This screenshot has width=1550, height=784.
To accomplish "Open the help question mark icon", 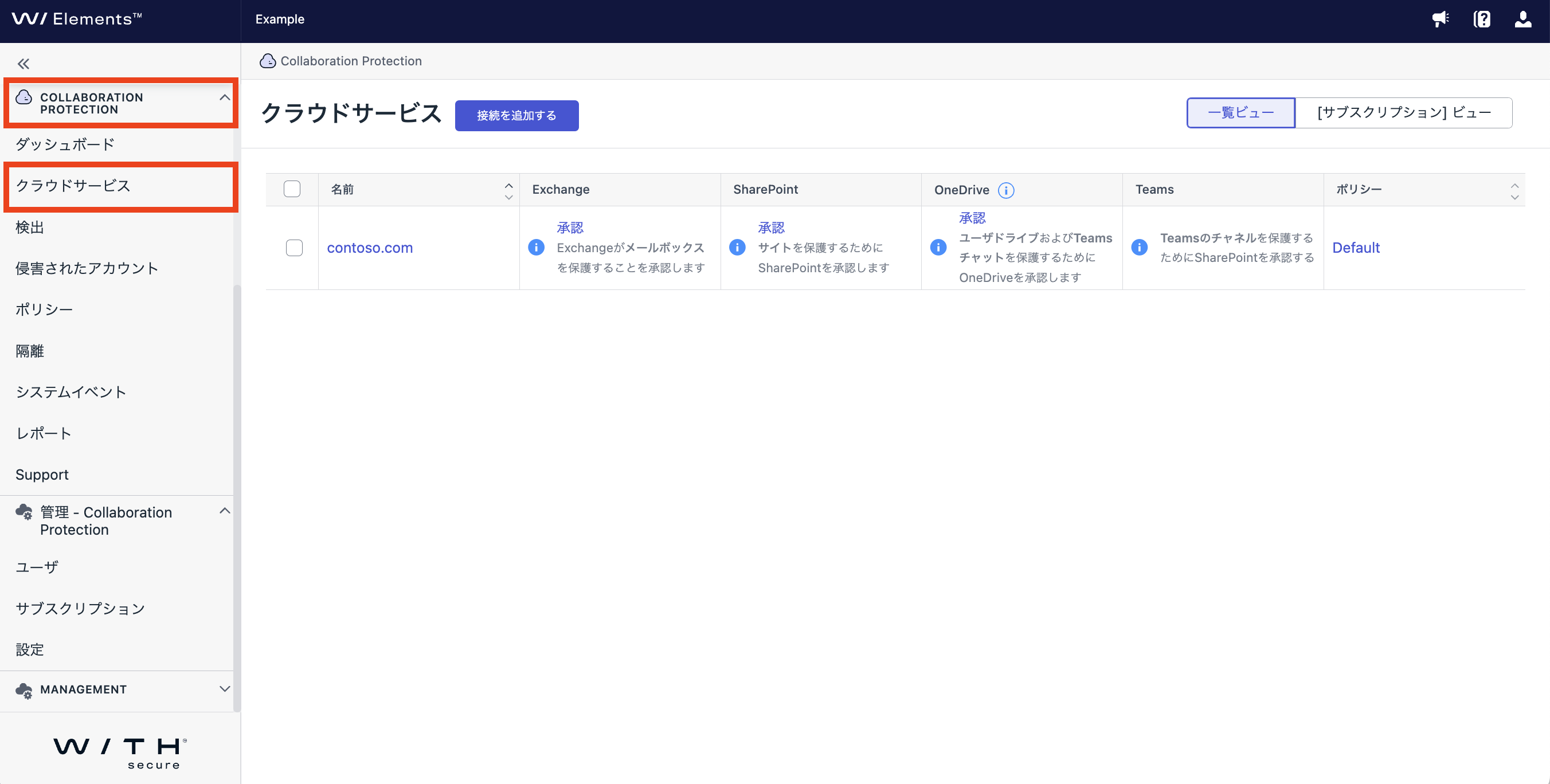I will (x=1482, y=19).
